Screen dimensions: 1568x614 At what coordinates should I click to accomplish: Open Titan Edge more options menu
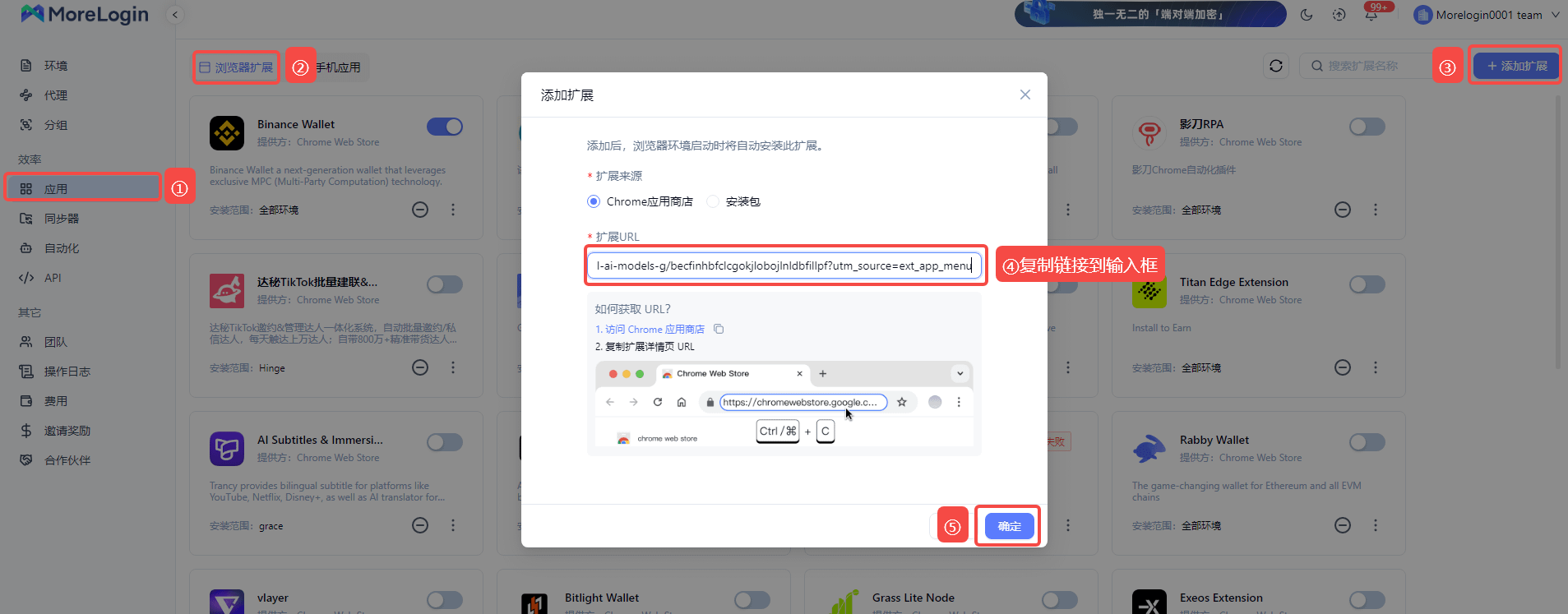[x=1376, y=367]
